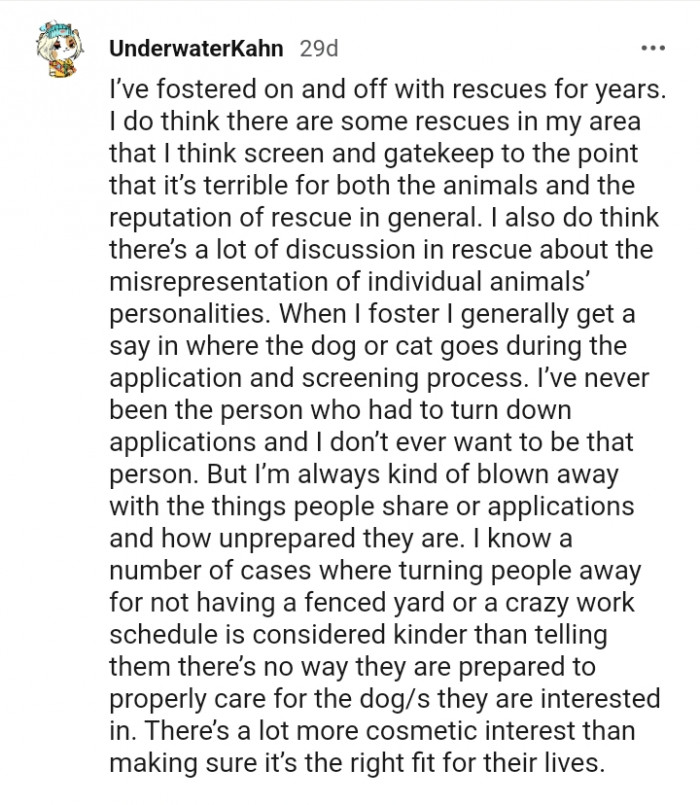Open the comment's three-dot options menu

652,49
